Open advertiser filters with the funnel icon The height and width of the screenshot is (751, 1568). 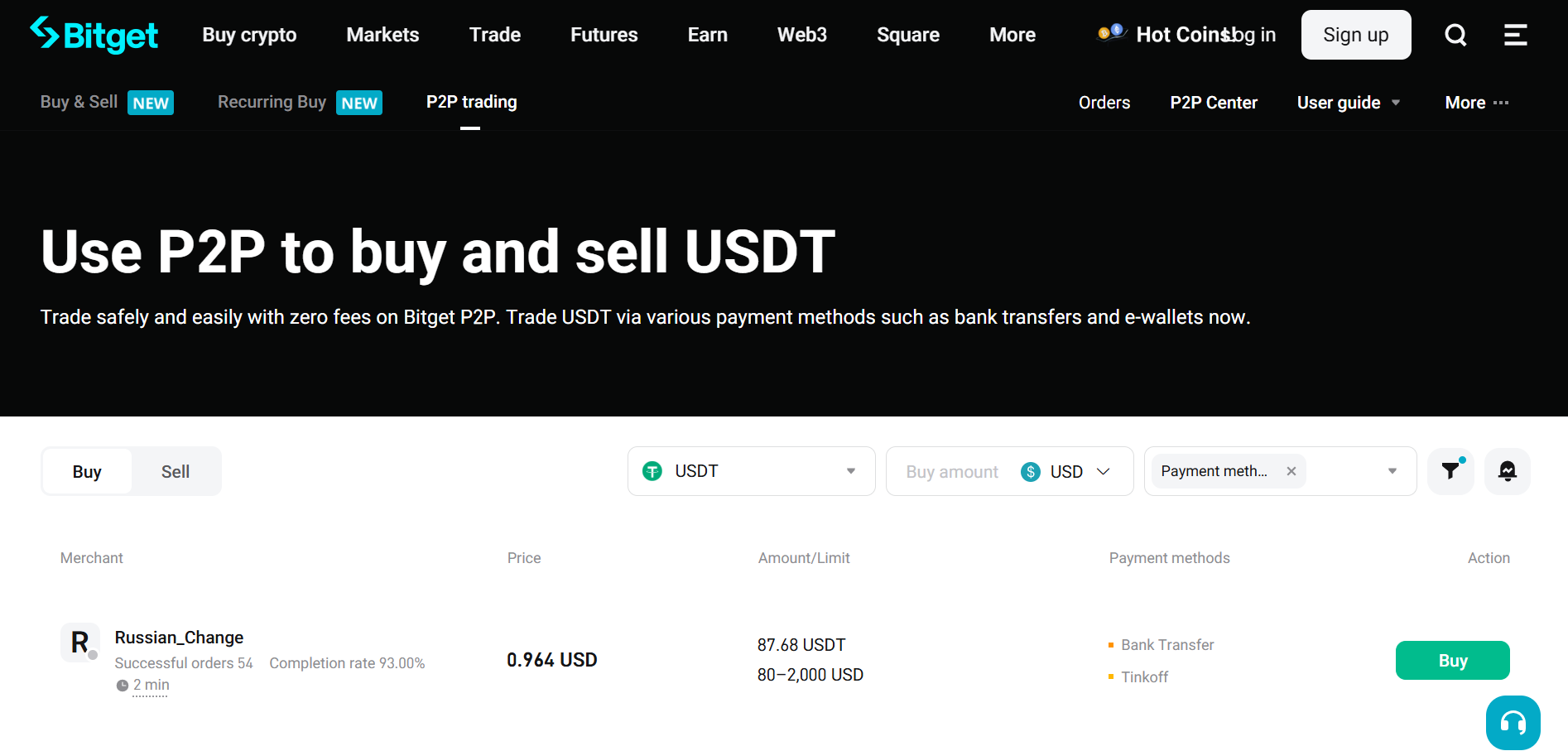1450,470
